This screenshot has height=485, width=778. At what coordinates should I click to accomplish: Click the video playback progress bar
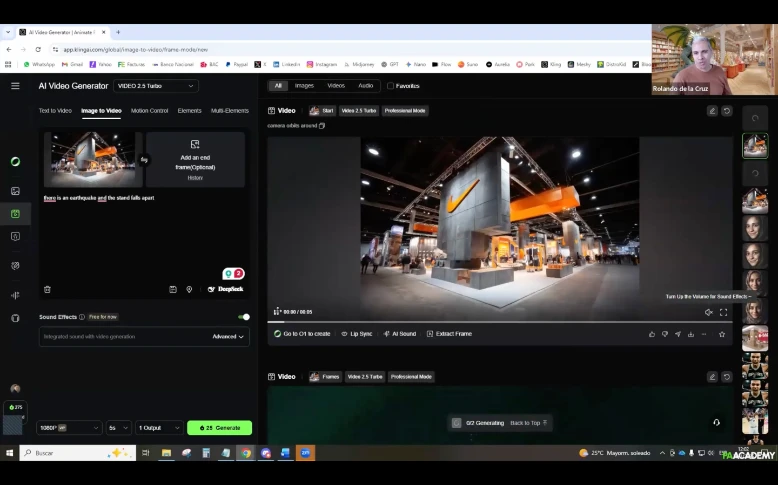pos(500,322)
